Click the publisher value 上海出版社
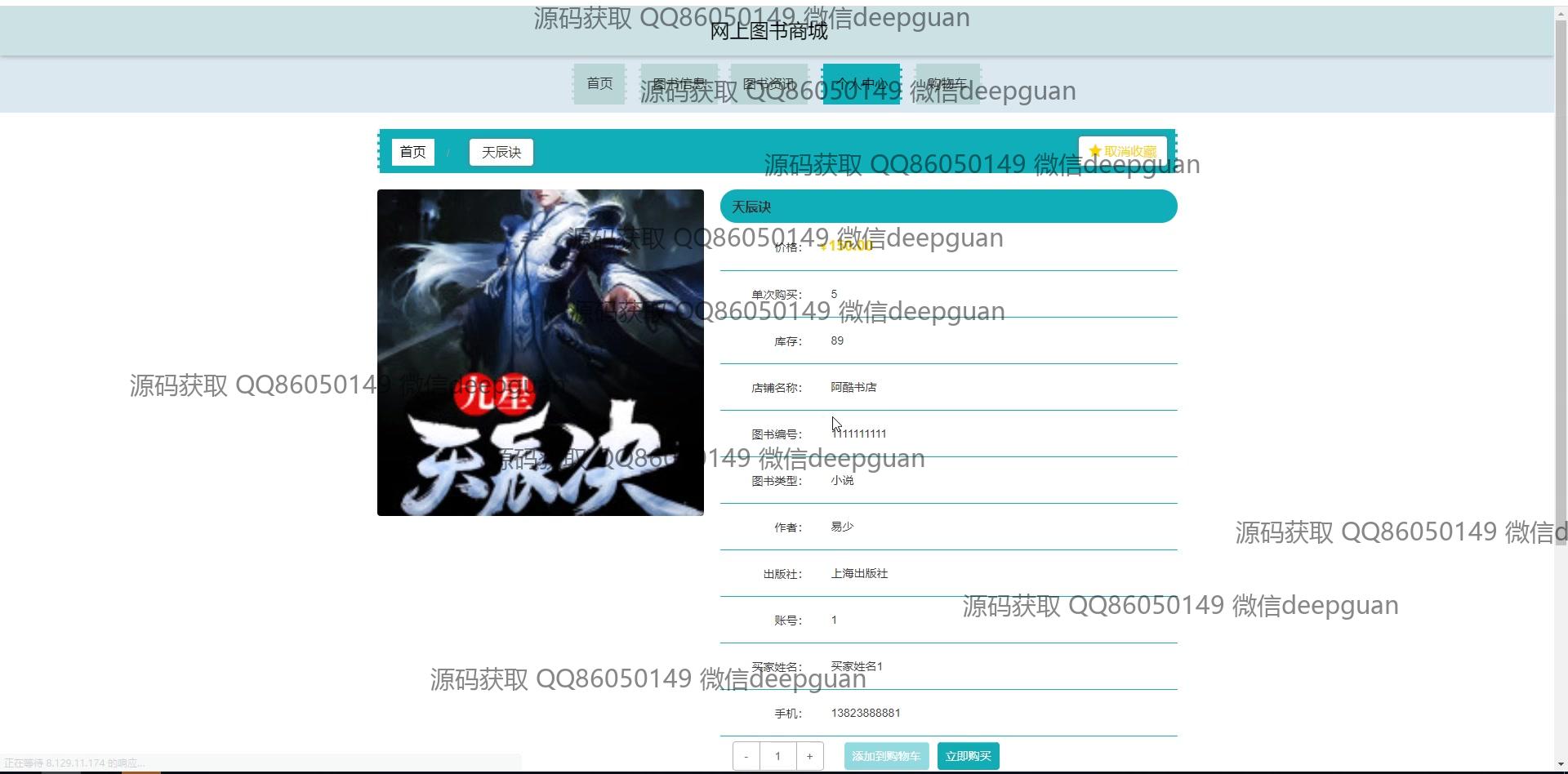The width and height of the screenshot is (1568, 774). (859, 574)
